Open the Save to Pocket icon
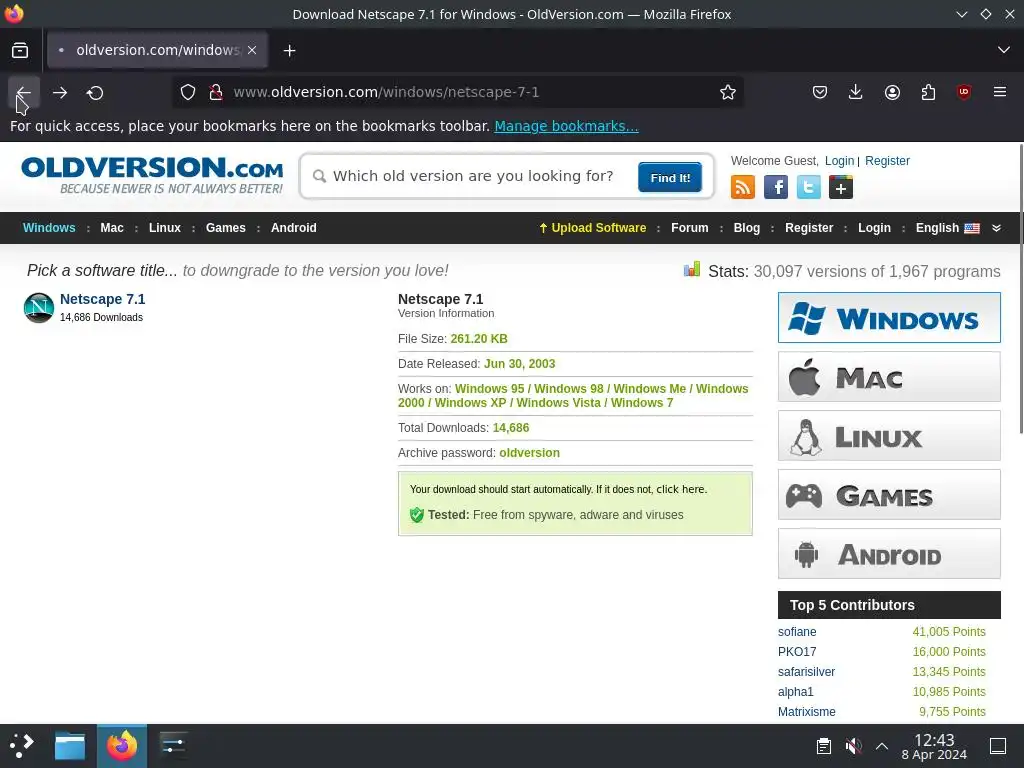This screenshot has width=1024, height=768. coord(820,92)
